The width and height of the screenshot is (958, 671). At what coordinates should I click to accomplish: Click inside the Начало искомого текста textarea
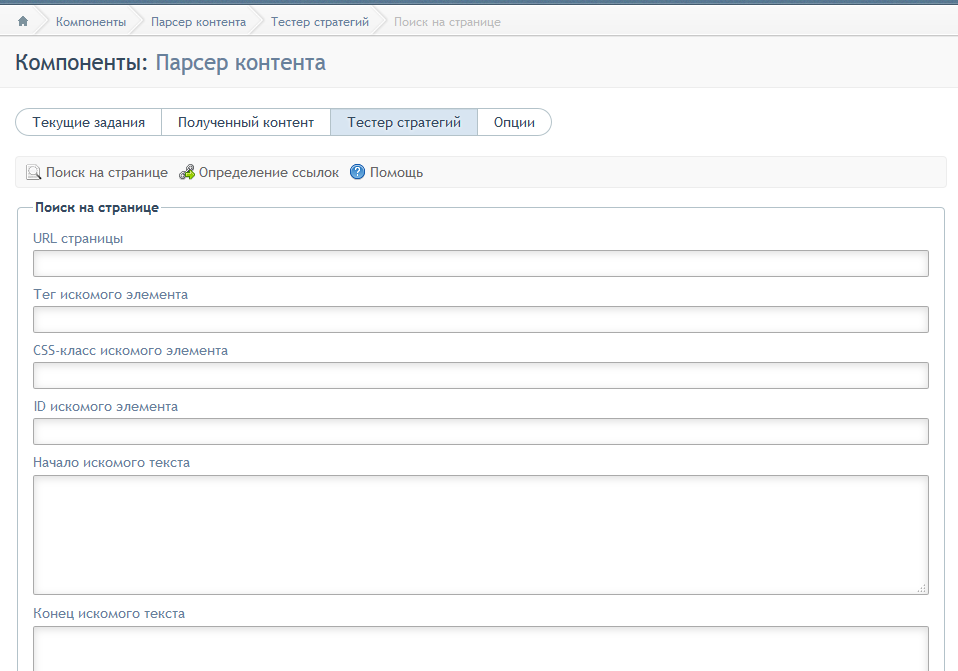481,535
